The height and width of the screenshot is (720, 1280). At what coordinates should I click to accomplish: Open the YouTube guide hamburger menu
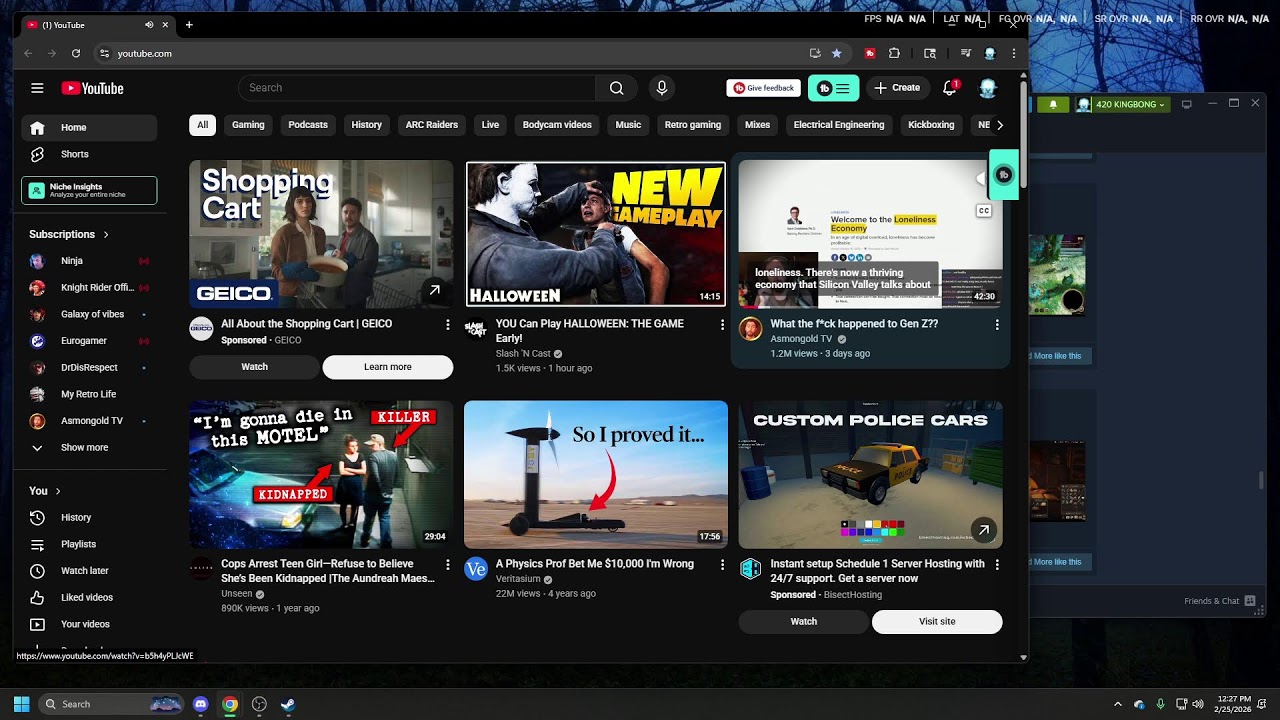37,88
